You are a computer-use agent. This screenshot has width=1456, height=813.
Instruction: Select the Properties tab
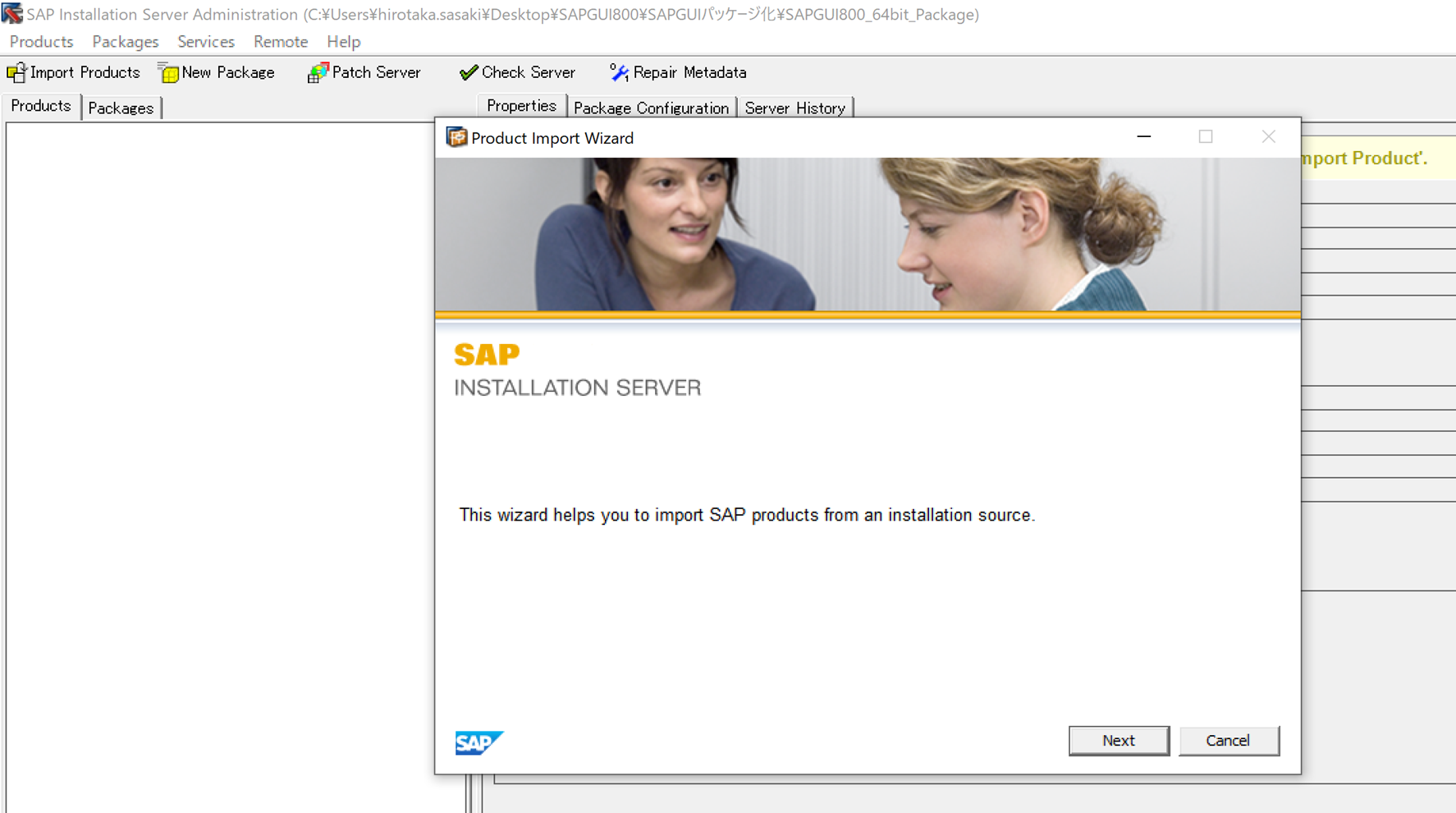[x=521, y=106]
